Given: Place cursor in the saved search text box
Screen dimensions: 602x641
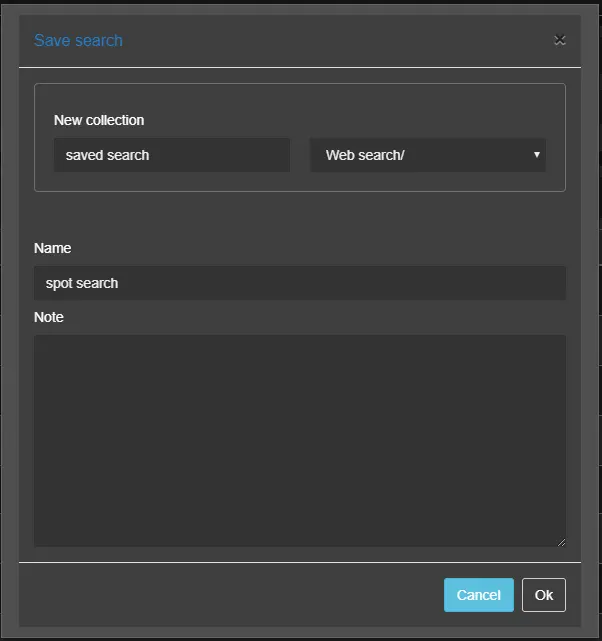Looking at the screenshot, I should click(x=171, y=155).
